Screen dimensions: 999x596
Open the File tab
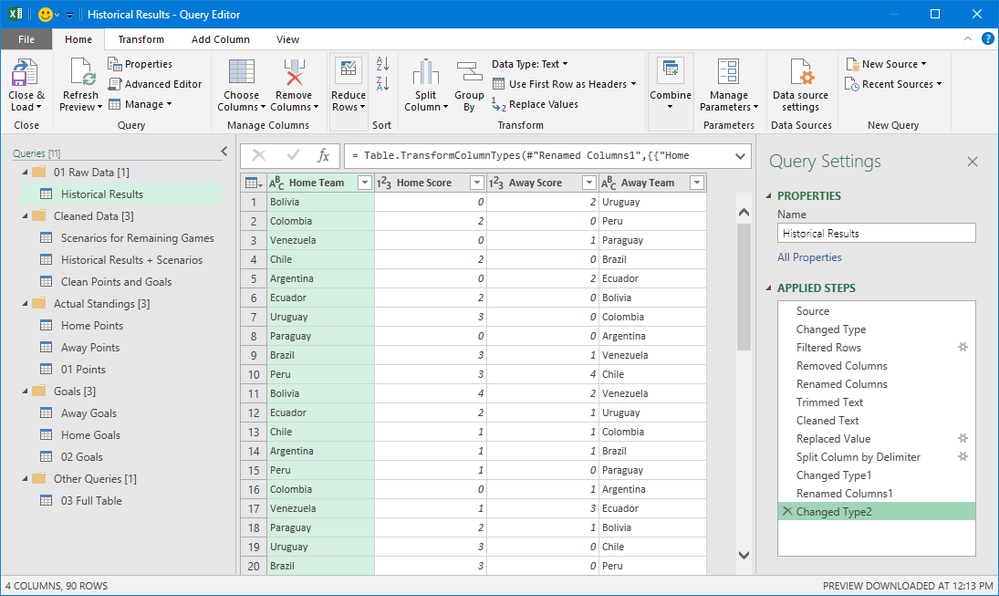tap(26, 40)
